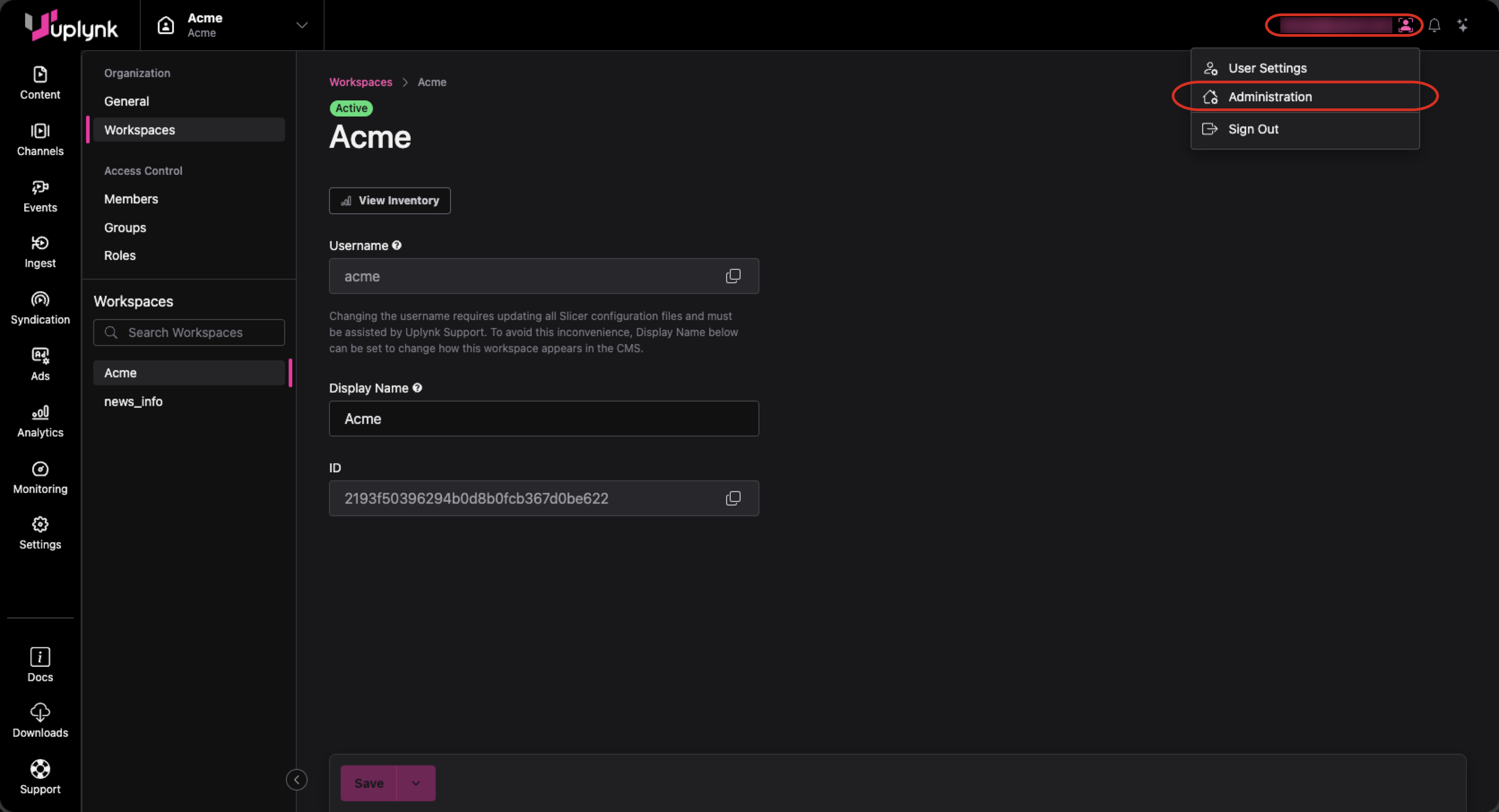Screen dimensions: 1499x812
Task: Copy the workspace ID to clipboard
Action: (732, 498)
